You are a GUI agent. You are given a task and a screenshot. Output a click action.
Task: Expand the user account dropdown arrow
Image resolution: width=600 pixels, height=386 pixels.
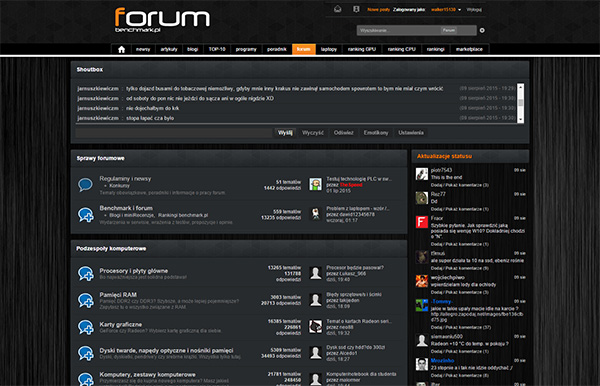click(x=460, y=10)
